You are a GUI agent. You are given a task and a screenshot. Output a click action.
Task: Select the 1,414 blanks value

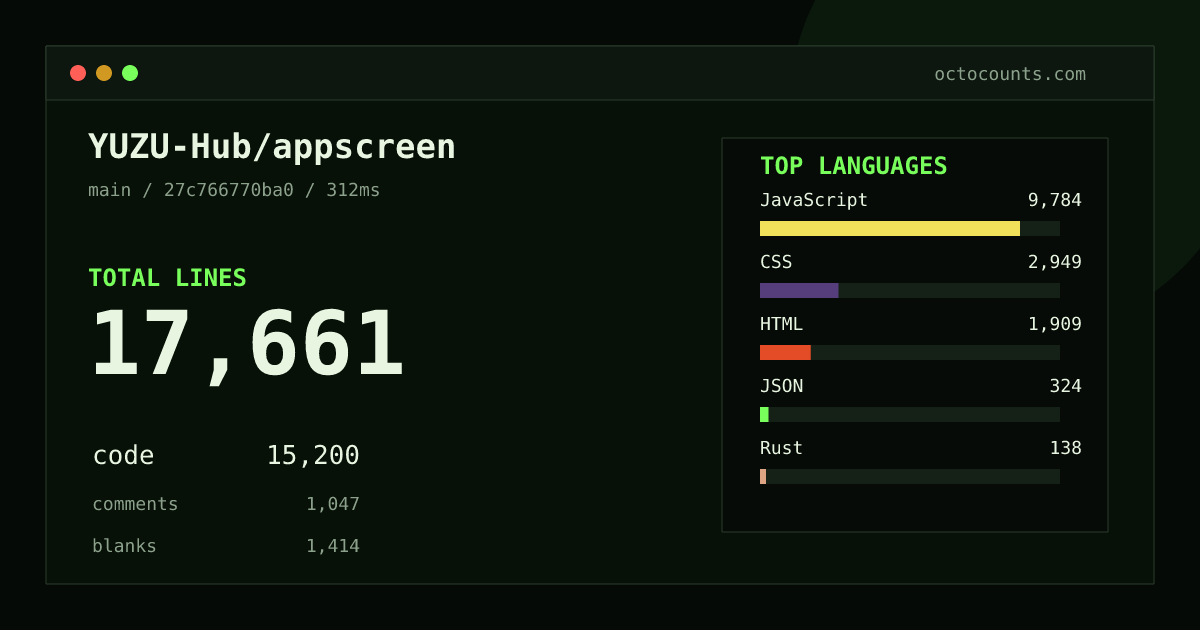(333, 546)
